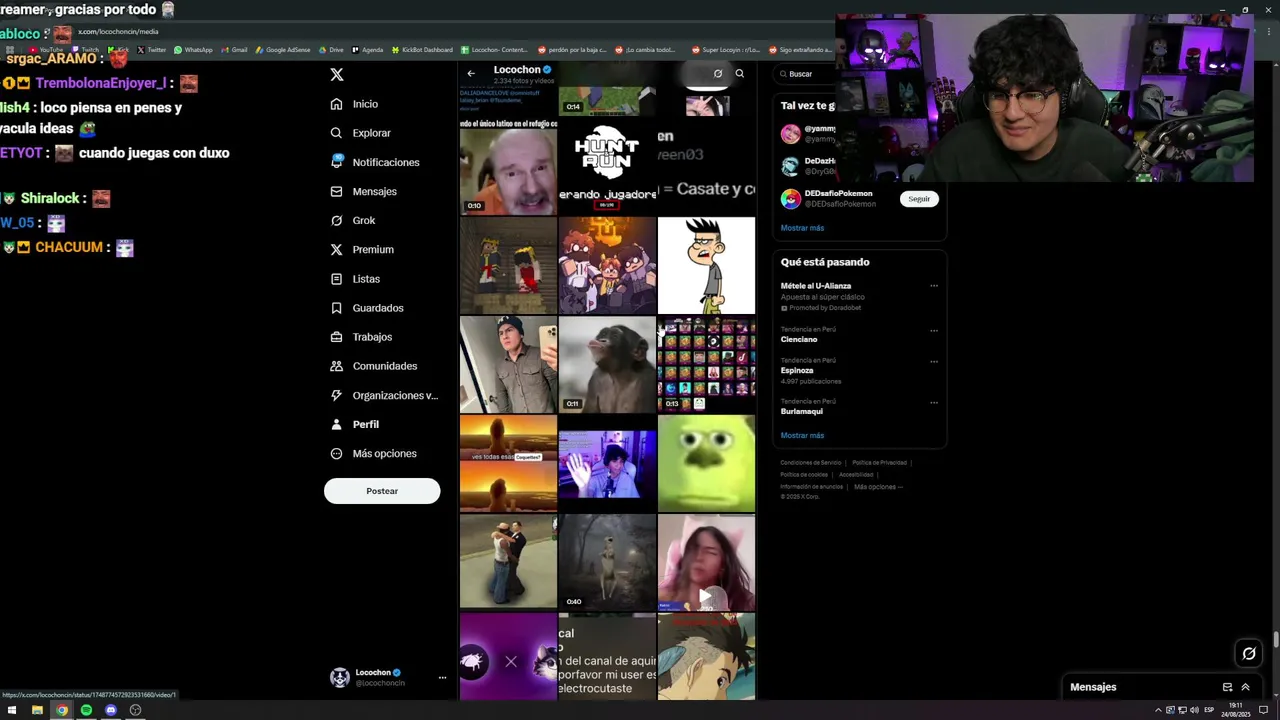1280x720 pixels.
Task: Open the WhatsApp bookmark
Action: (x=193, y=50)
